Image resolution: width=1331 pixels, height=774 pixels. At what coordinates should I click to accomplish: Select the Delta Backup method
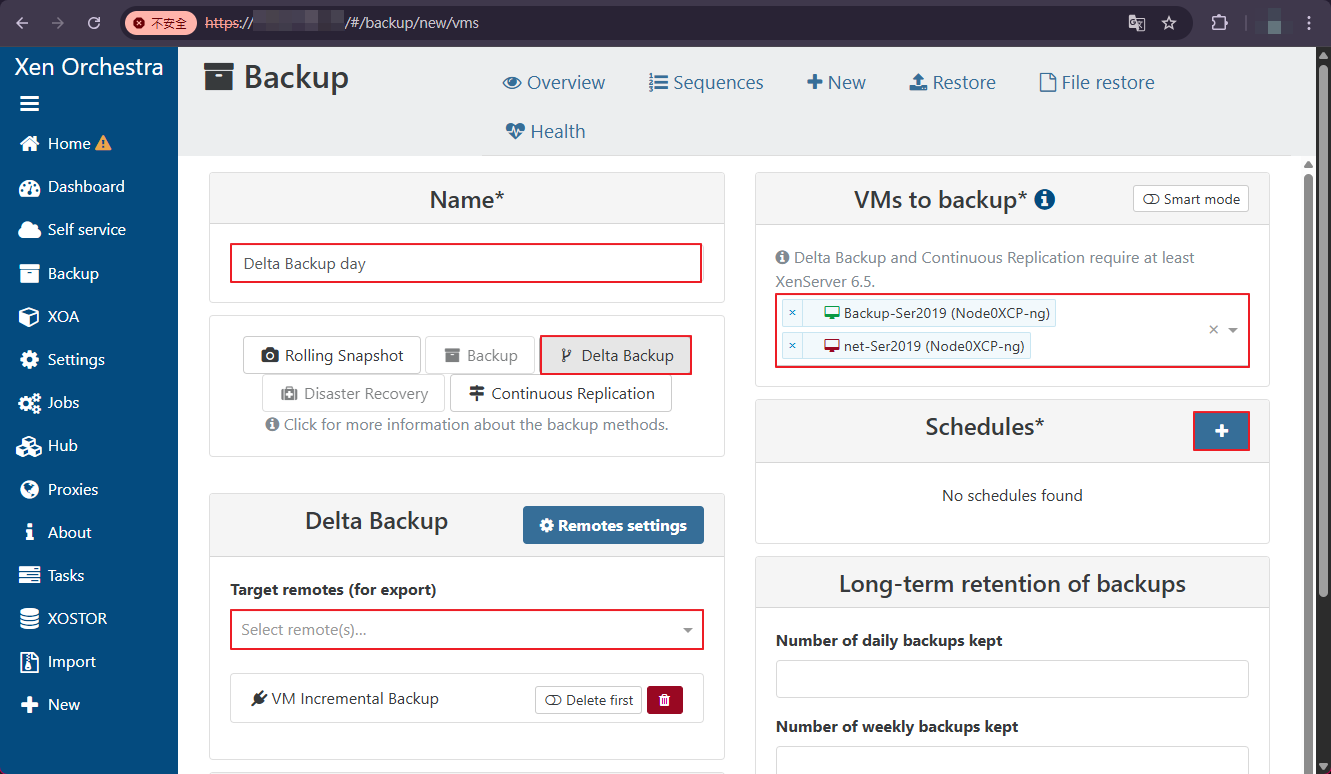pyautogui.click(x=616, y=355)
